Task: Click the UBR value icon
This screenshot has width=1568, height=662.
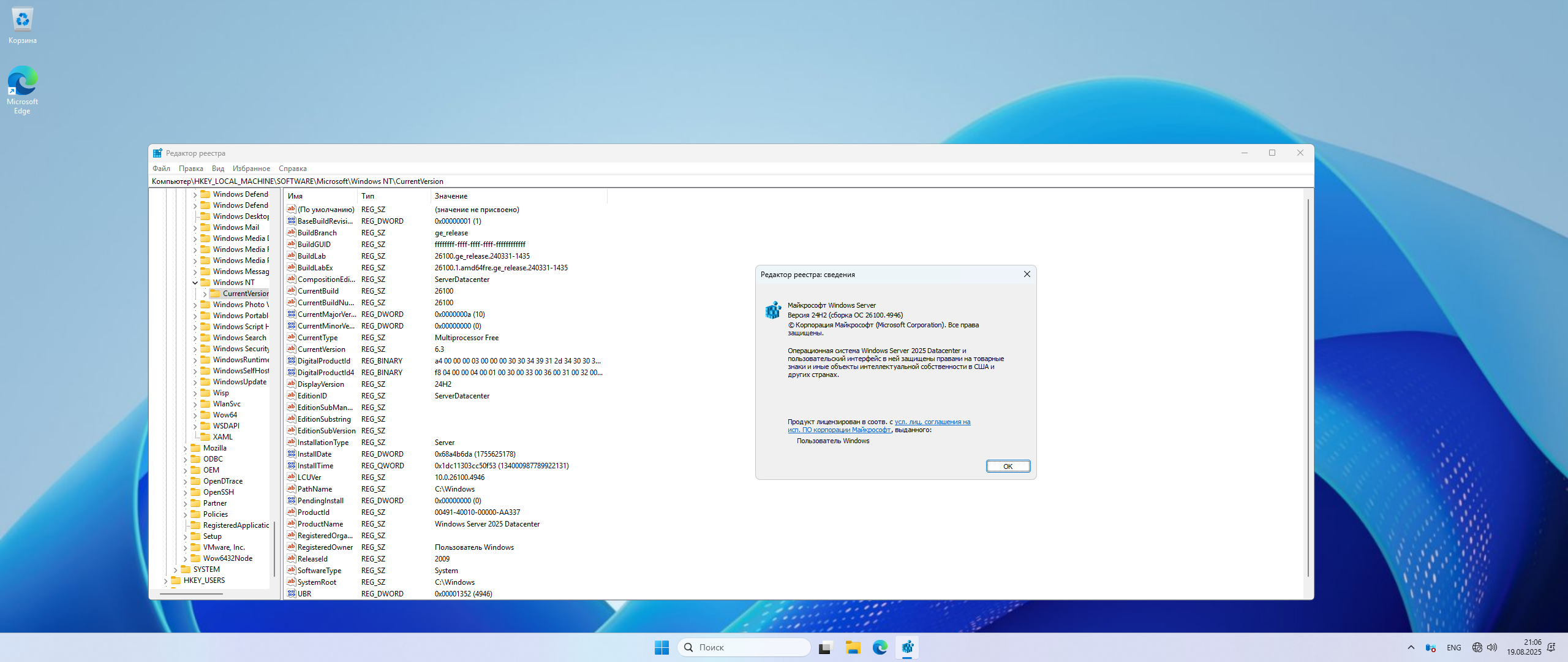Action: pos(292,593)
